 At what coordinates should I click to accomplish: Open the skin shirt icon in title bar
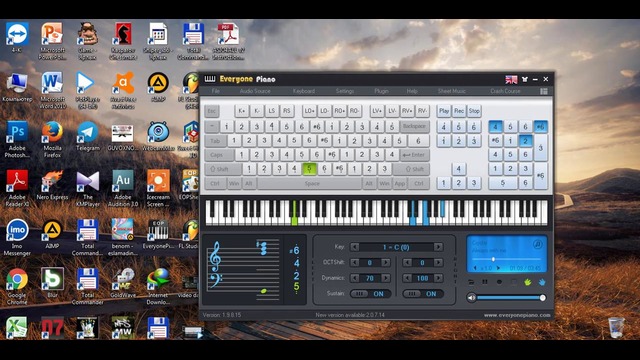click(x=525, y=79)
